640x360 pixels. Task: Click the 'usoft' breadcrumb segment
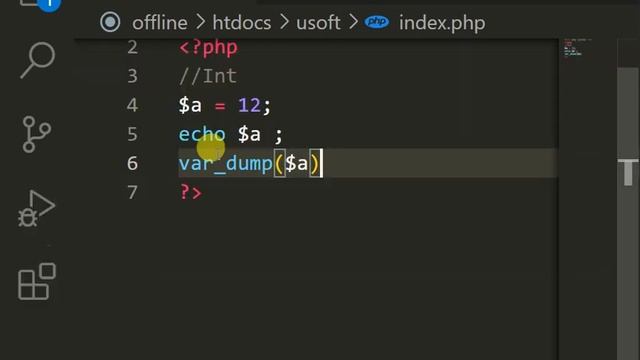point(318,22)
